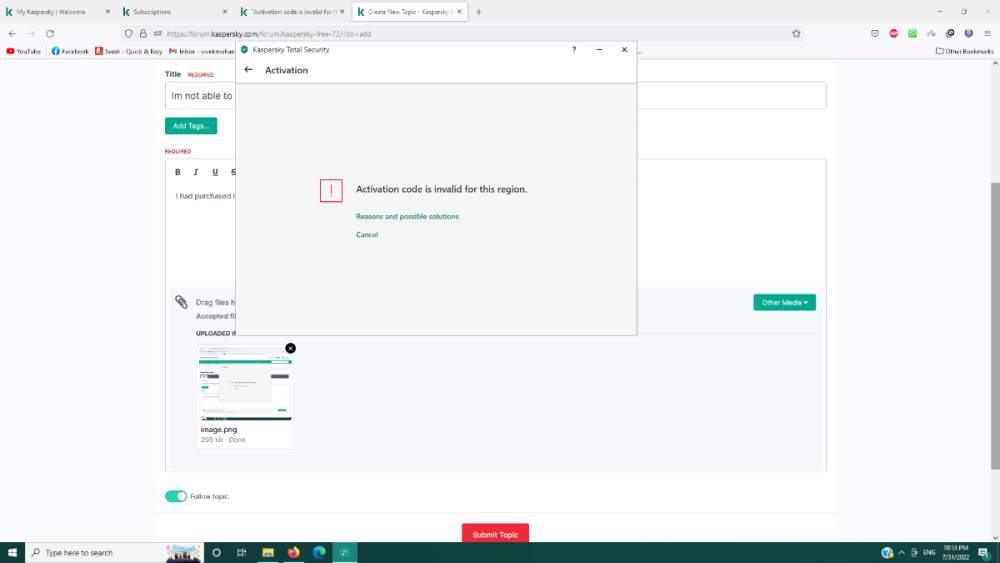Focus the topic Title input field
1000x563 pixels.
coord(496,96)
